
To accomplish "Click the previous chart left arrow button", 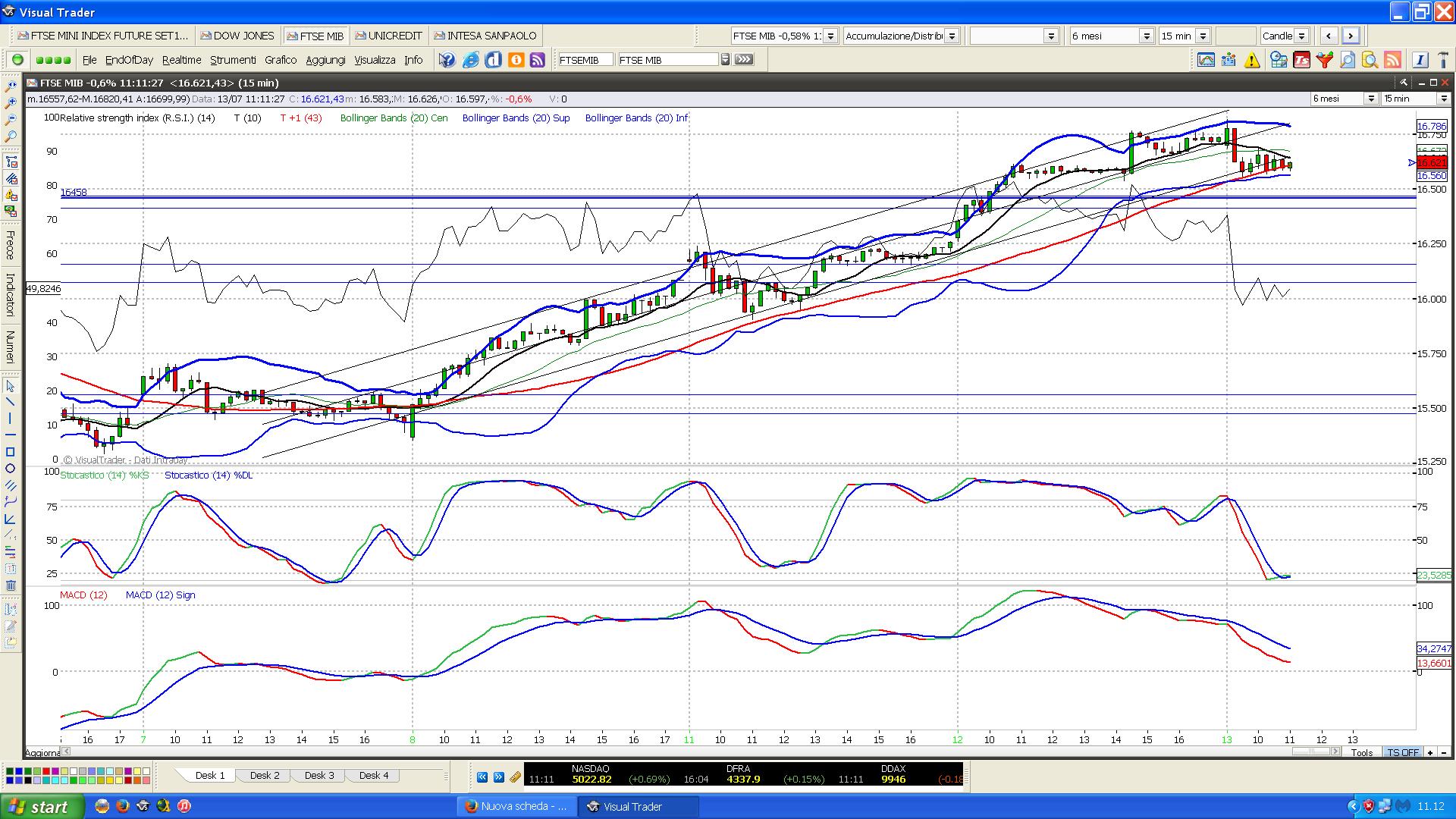I will click(1329, 36).
